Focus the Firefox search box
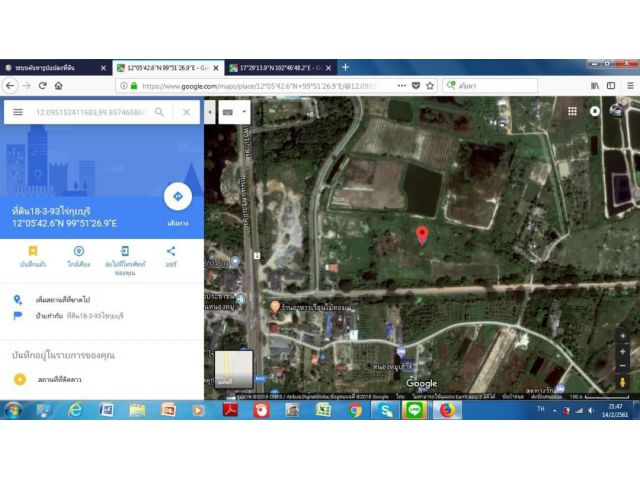Screen dimensions: 640x480 coord(490,86)
